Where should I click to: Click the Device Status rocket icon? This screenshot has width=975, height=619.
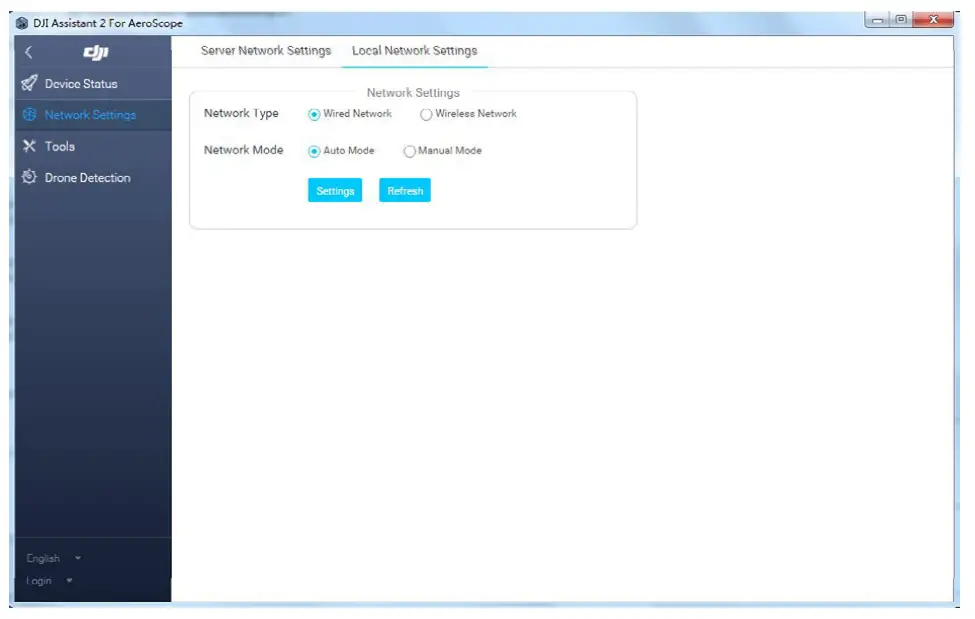pos(29,83)
